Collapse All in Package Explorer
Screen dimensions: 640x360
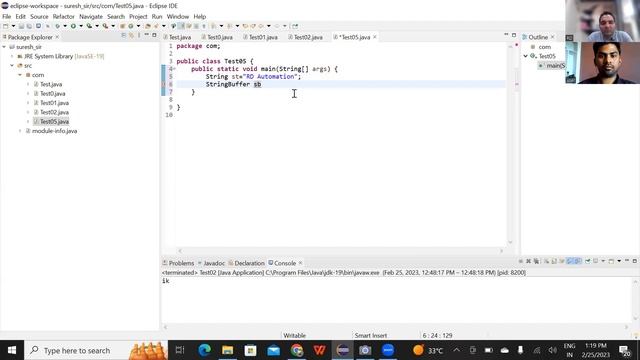click(123, 36)
